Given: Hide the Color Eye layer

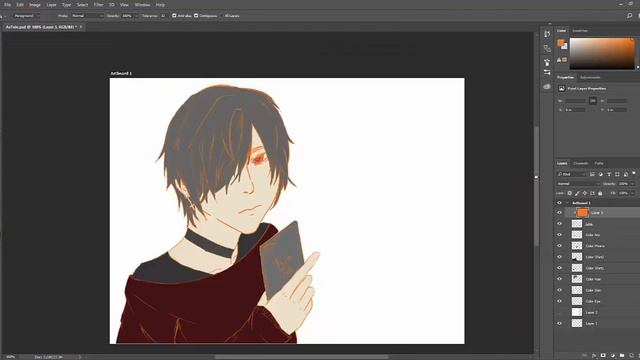Looking at the screenshot, I should (x=560, y=301).
